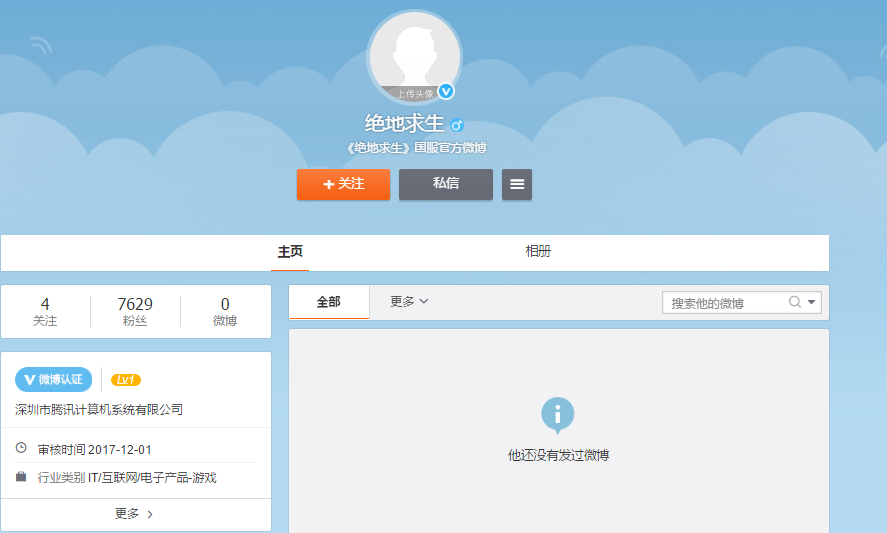The width and height of the screenshot is (887, 533).
Task: Click the info icon above 他还没有发过微博
Action: point(558,415)
